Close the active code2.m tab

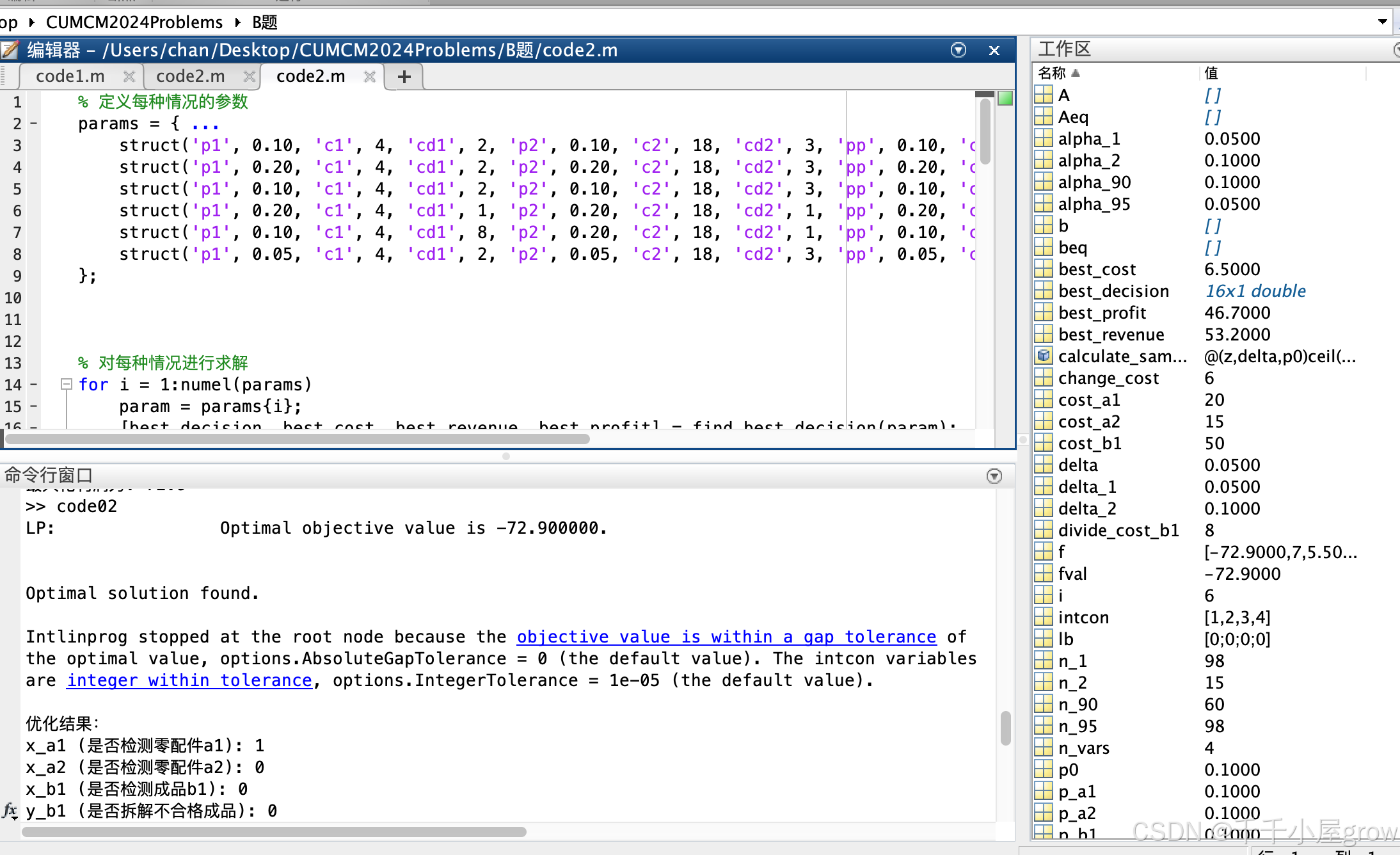(x=370, y=77)
